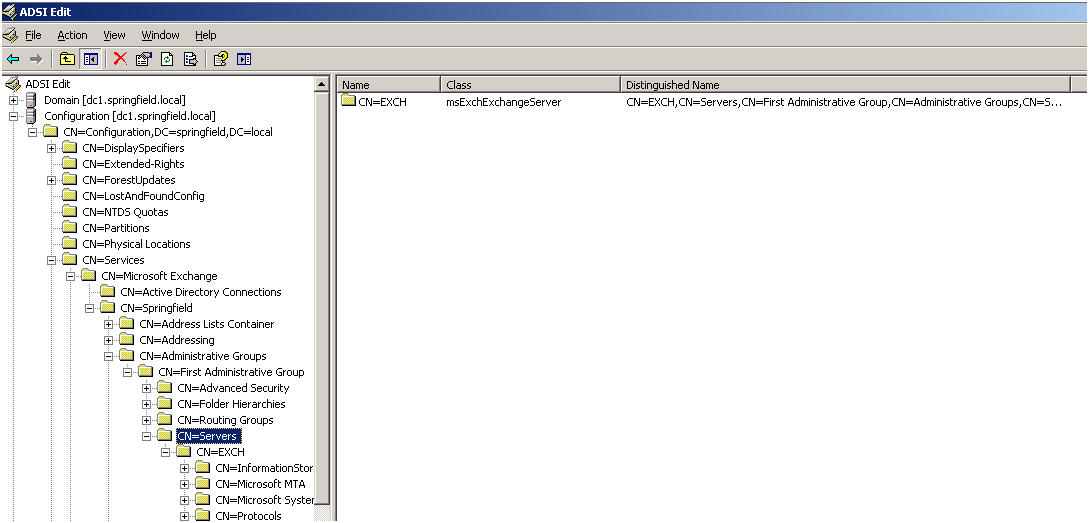Click the Refresh toolbar icon
Viewport: 1089px width, 523px height.
pyautogui.click(x=167, y=60)
